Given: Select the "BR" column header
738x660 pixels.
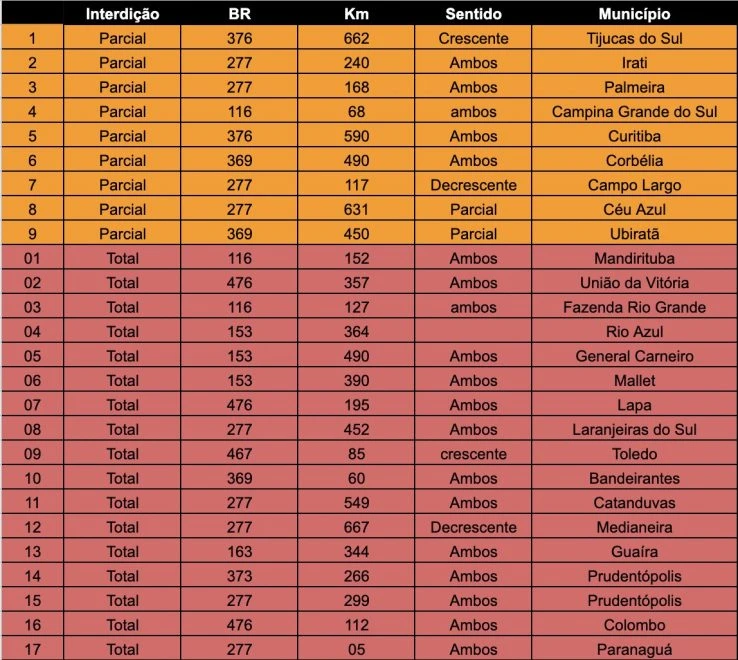Looking at the screenshot, I should (x=239, y=15).
